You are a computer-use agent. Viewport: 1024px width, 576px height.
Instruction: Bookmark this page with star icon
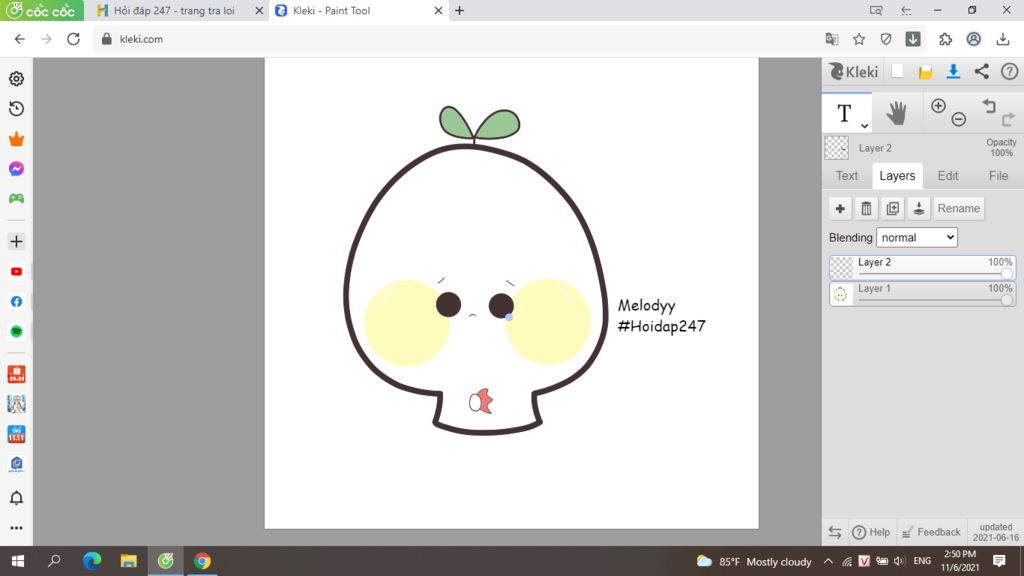[859, 39]
